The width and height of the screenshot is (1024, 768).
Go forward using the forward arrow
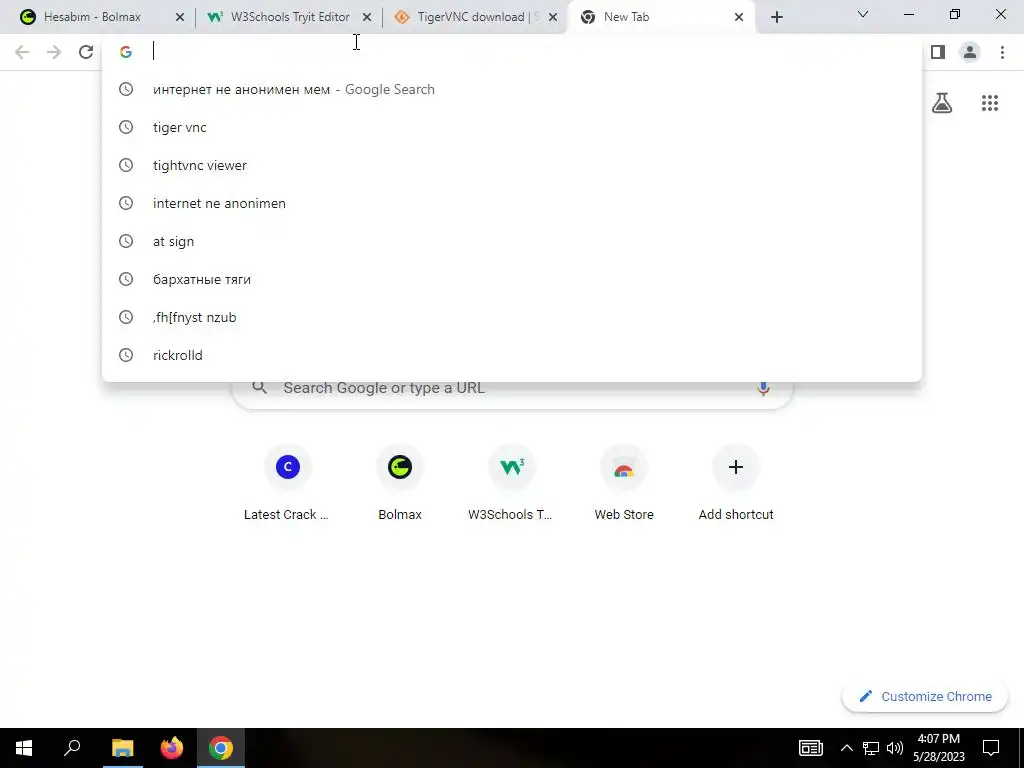[54, 52]
